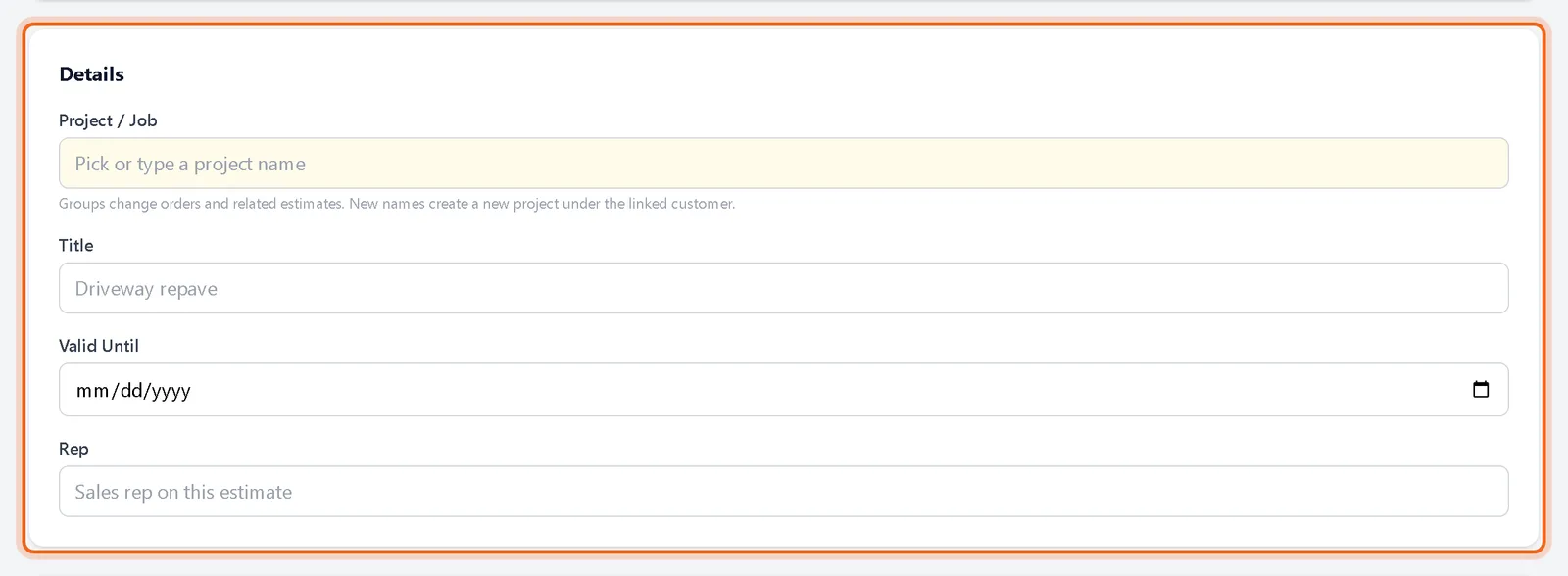
Task: Open the Valid Until calendar picker icon
Action: (1481, 389)
